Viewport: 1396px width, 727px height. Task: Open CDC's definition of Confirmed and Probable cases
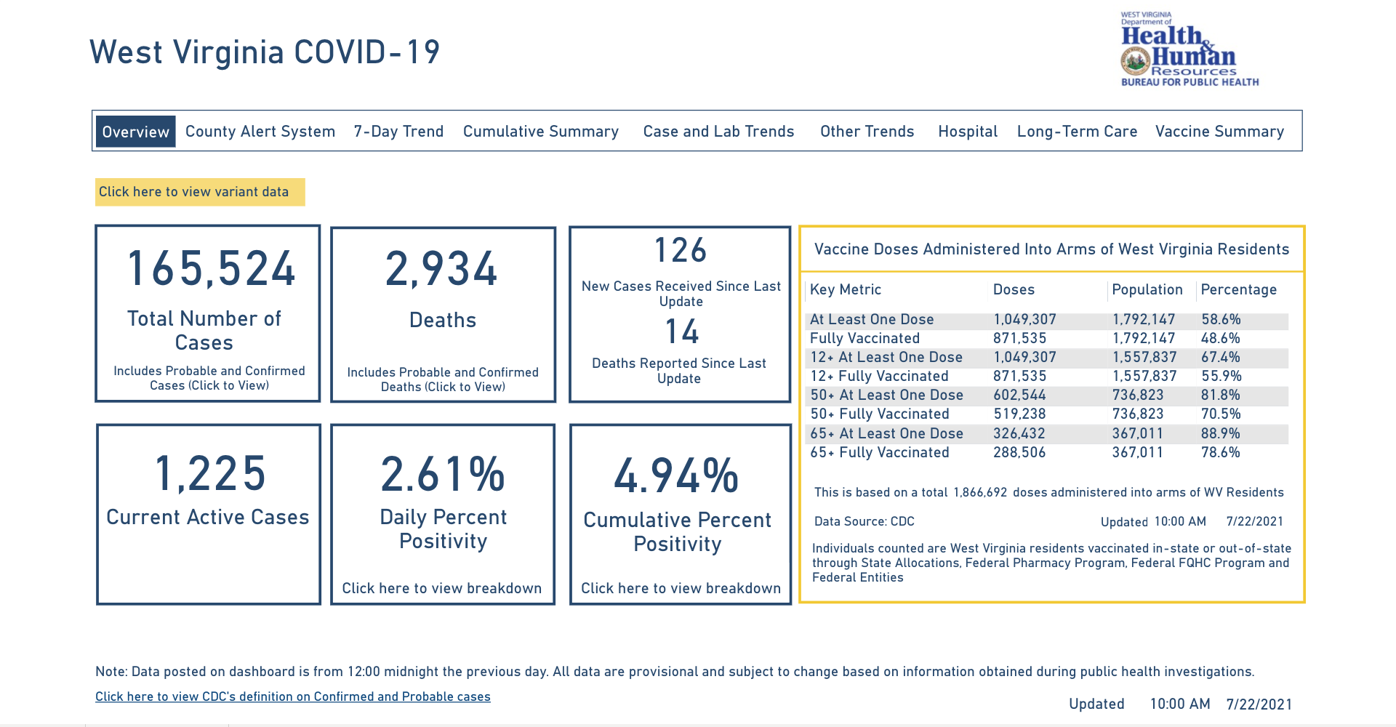click(x=292, y=696)
